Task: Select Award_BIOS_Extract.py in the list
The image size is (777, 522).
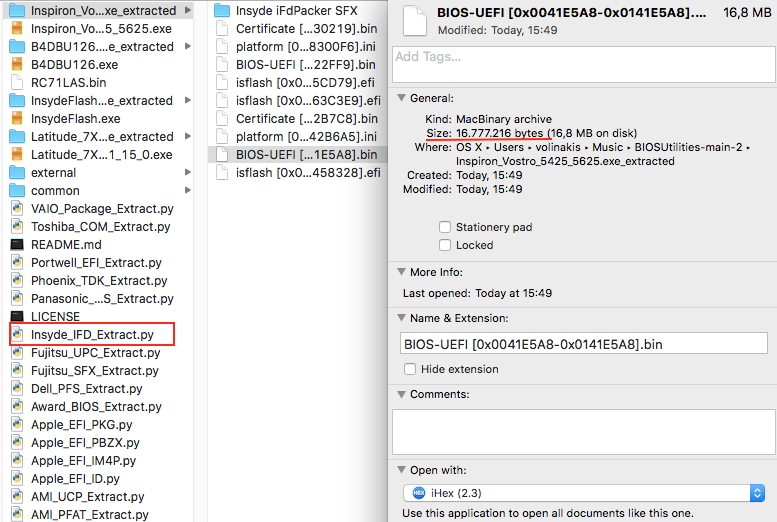Action: coord(96,406)
